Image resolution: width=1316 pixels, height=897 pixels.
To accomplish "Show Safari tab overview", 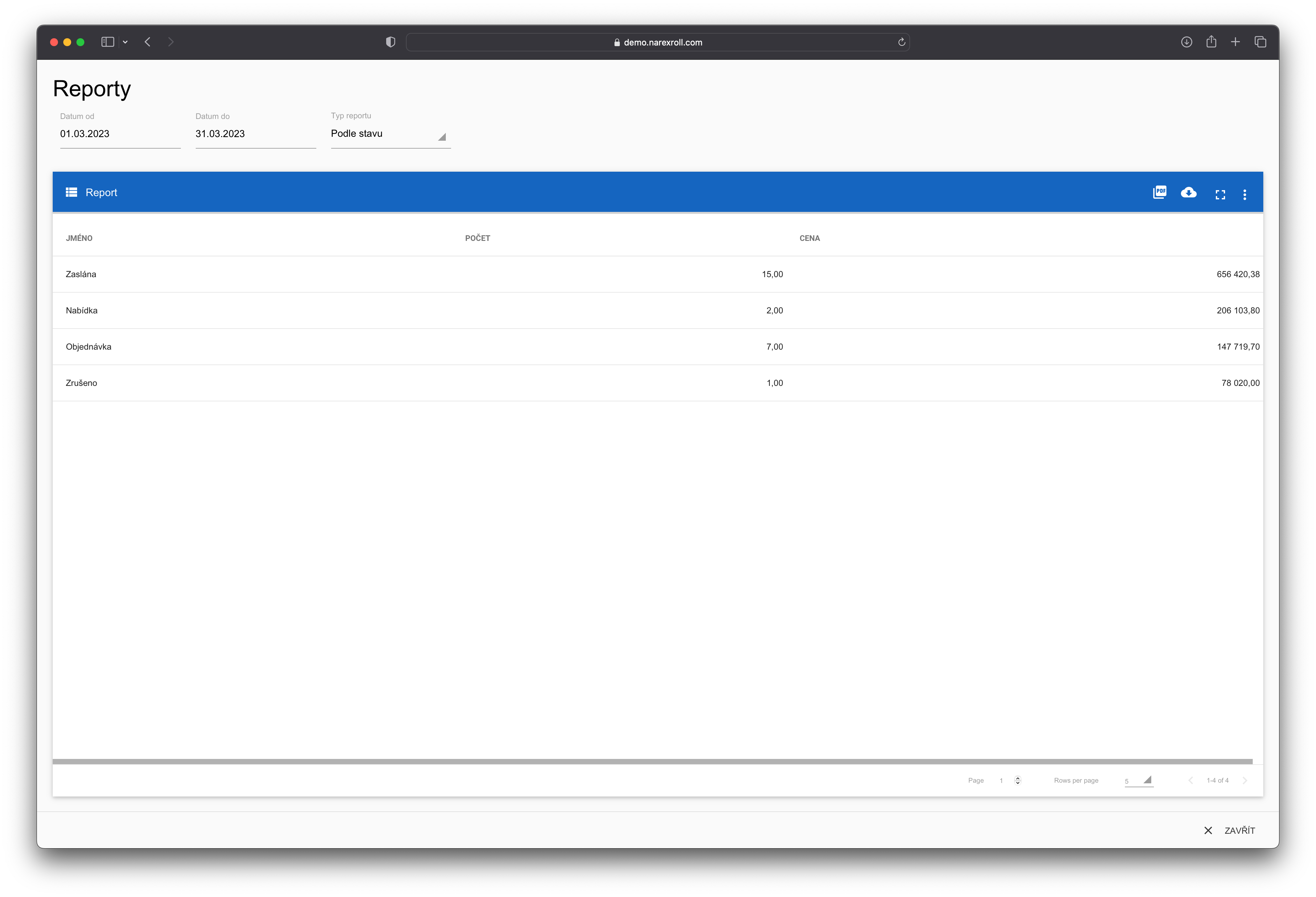I will click(x=1261, y=42).
